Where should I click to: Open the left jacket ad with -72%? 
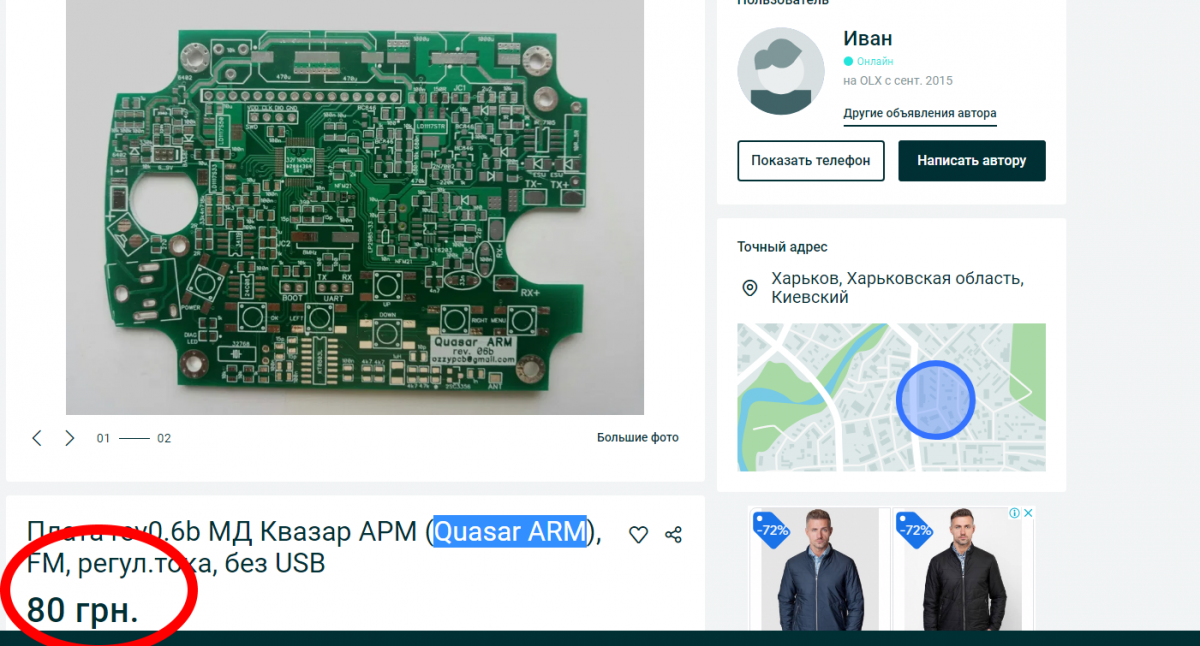coord(819,569)
